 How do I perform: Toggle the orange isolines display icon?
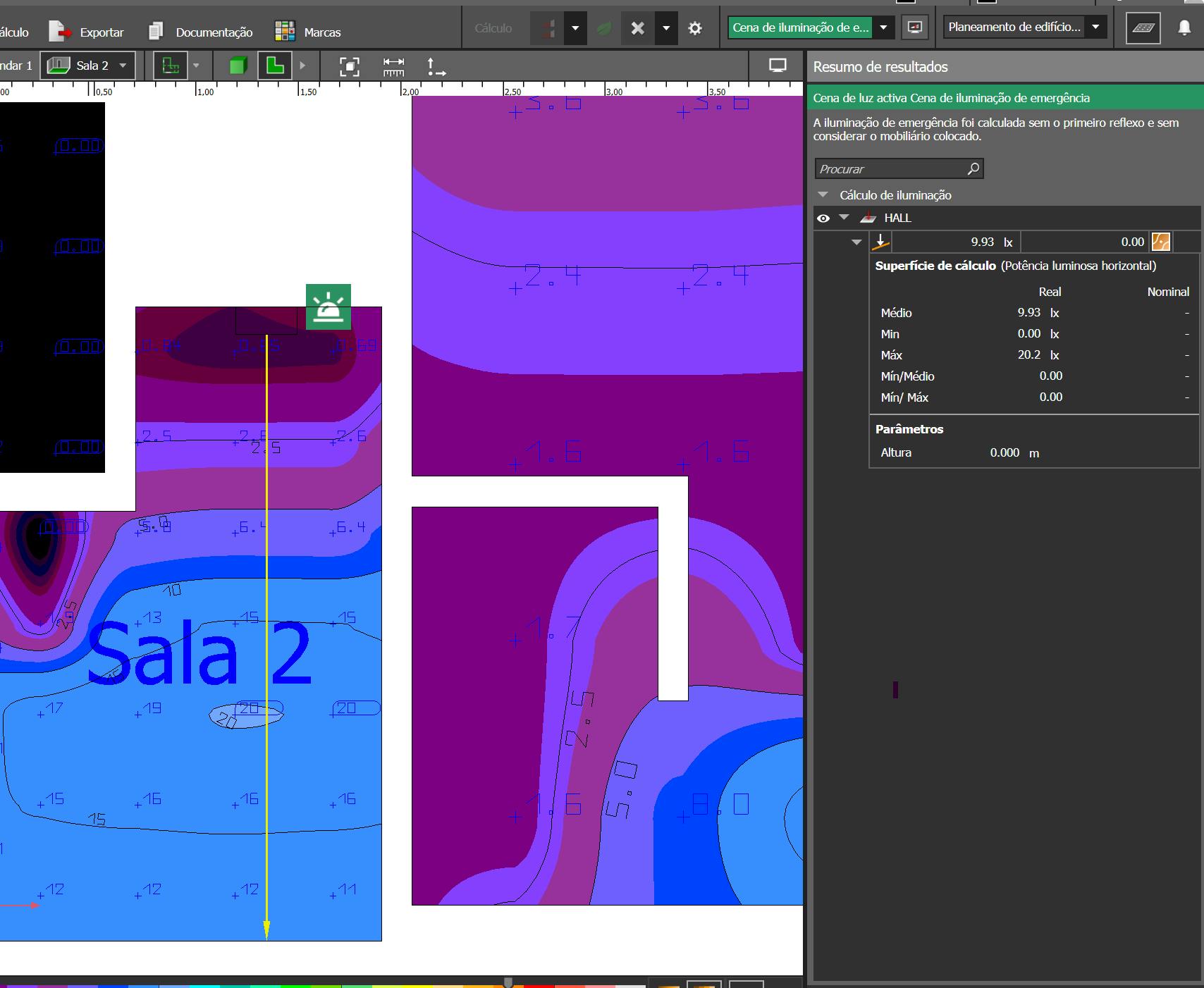[x=1160, y=242]
